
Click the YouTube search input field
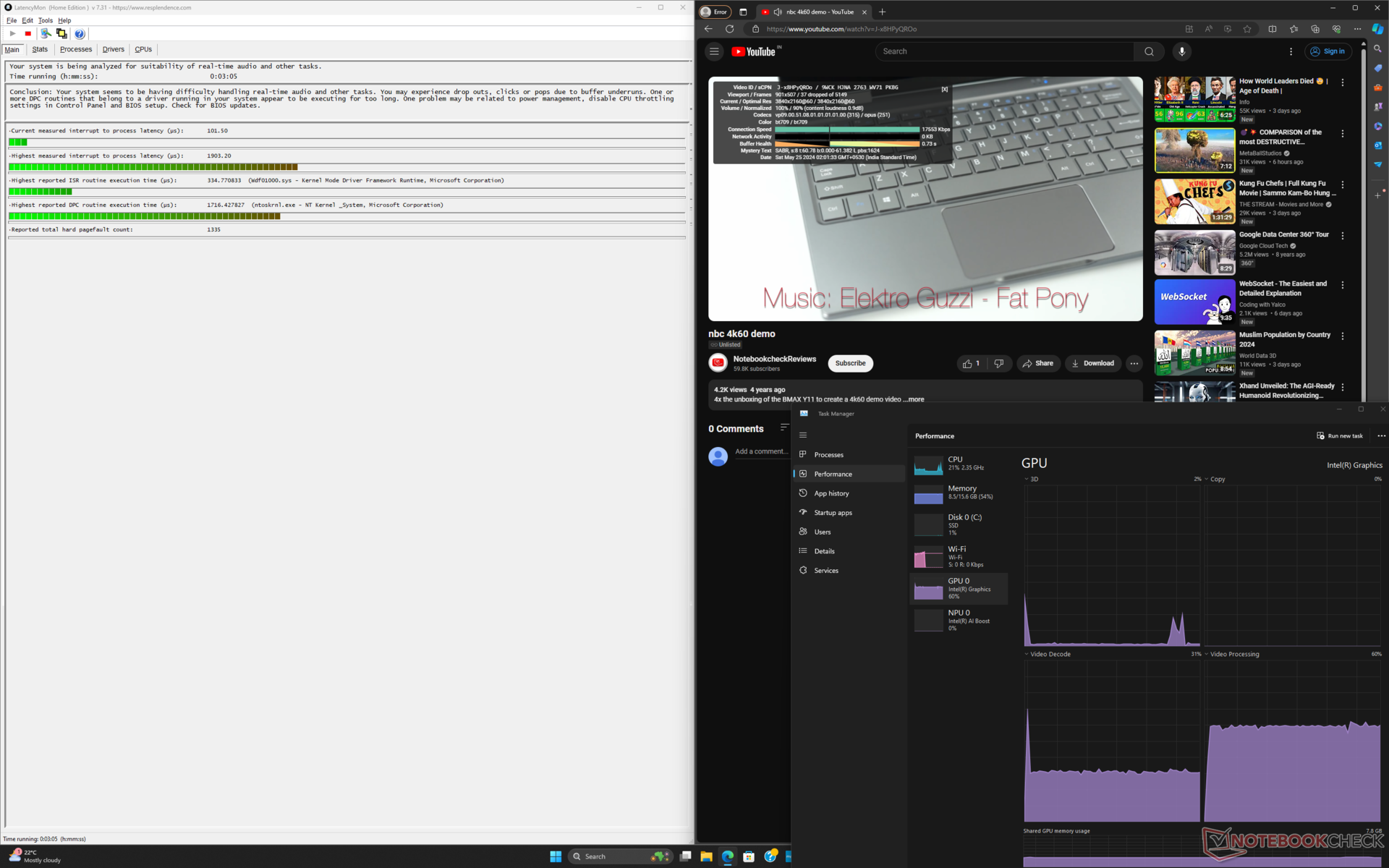pyautogui.click(x=1006, y=51)
